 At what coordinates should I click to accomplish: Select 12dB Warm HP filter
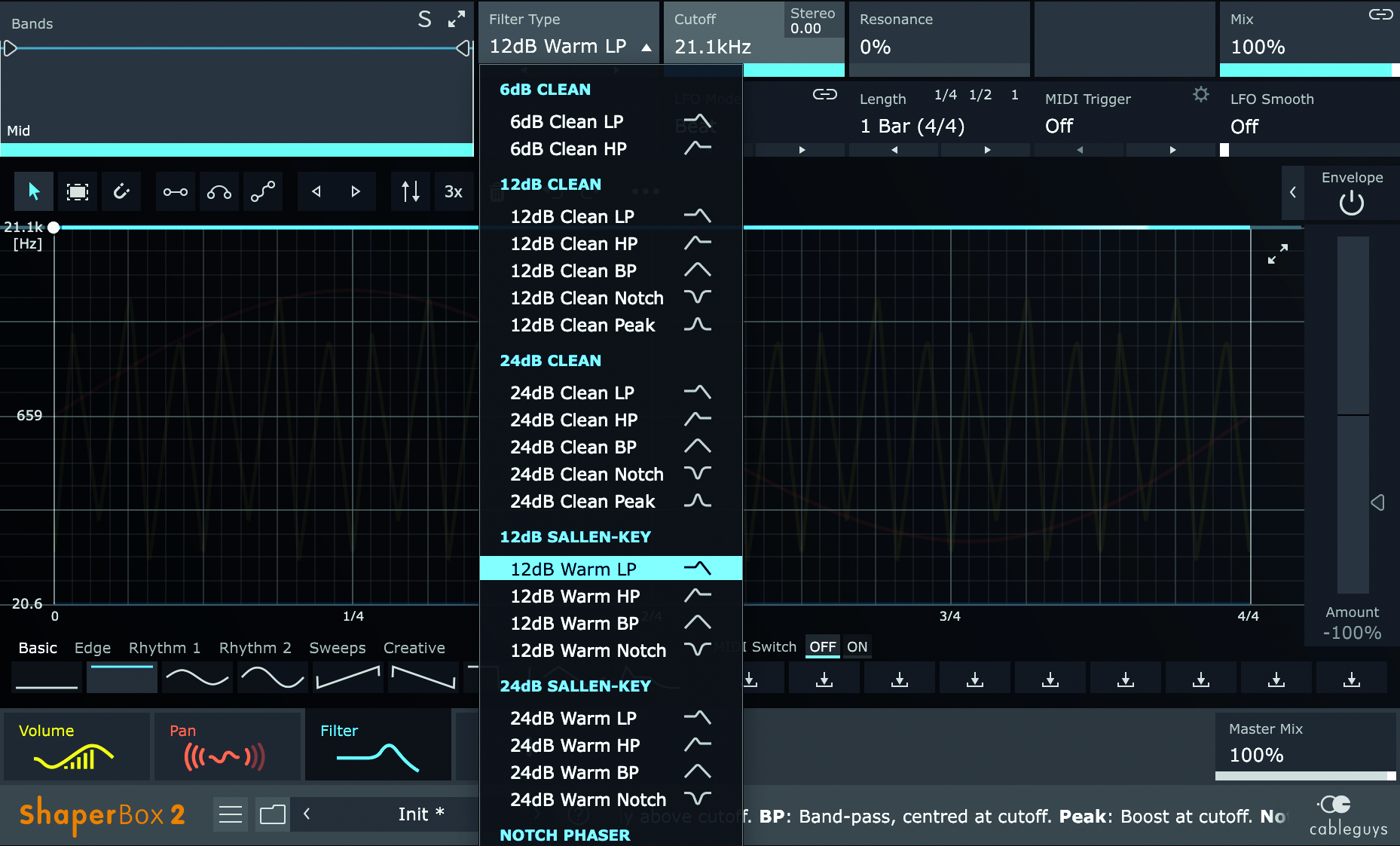(611, 596)
